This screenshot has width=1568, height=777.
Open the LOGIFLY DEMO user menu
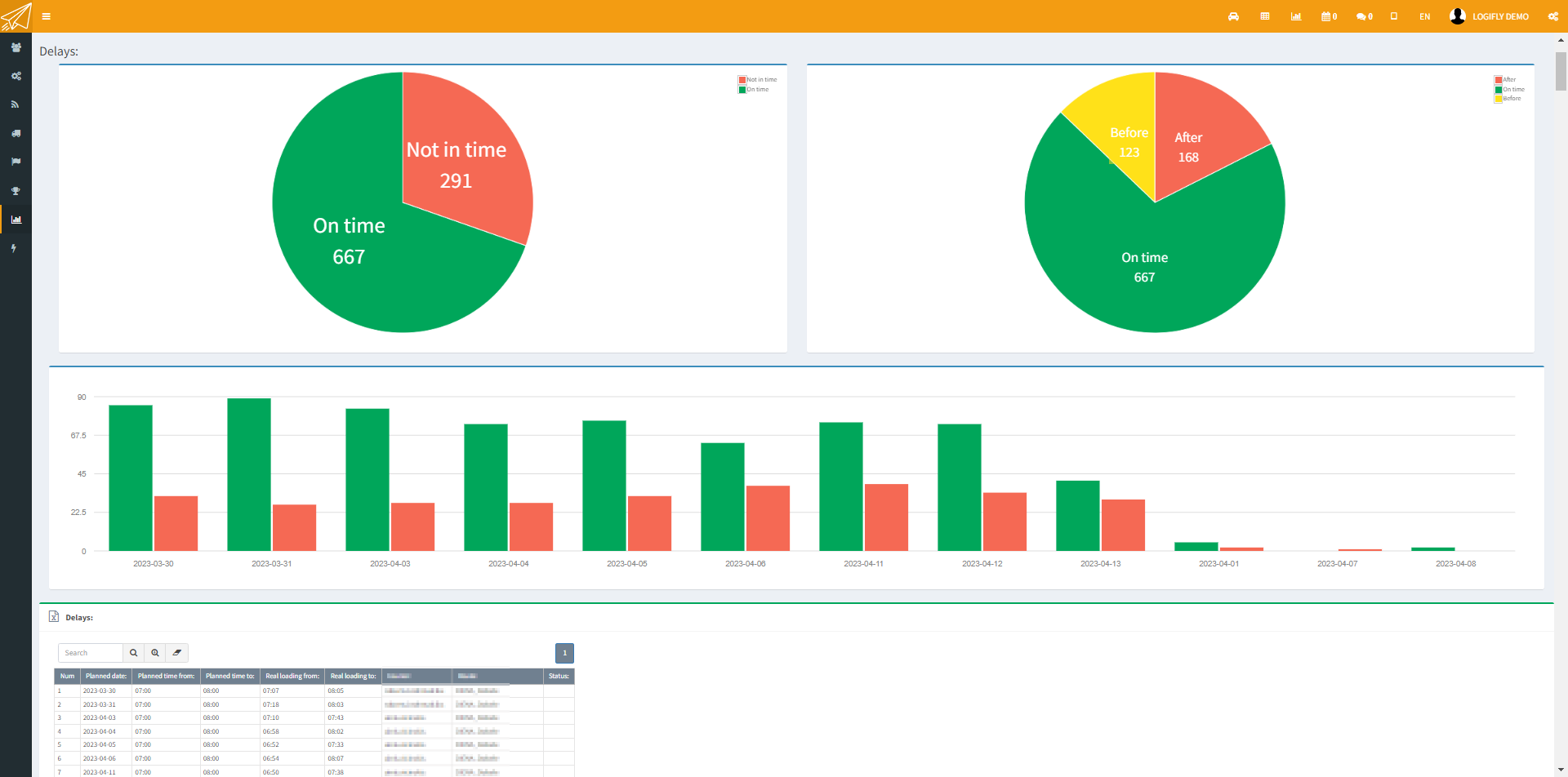1489,16
